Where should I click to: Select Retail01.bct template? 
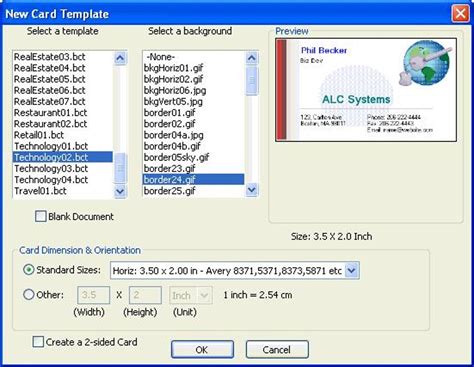click(x=63, y=135)
